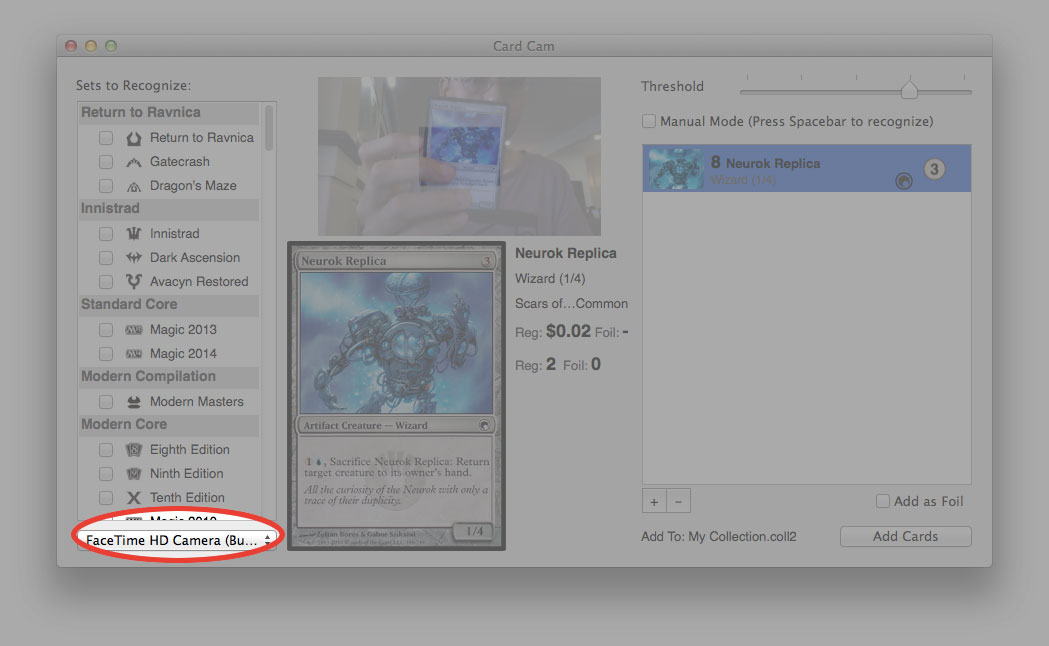Viewport: 1049px width, 646px height.
Task: Select the Return to Ravnica set icon
Action: (x=134, y=137)
